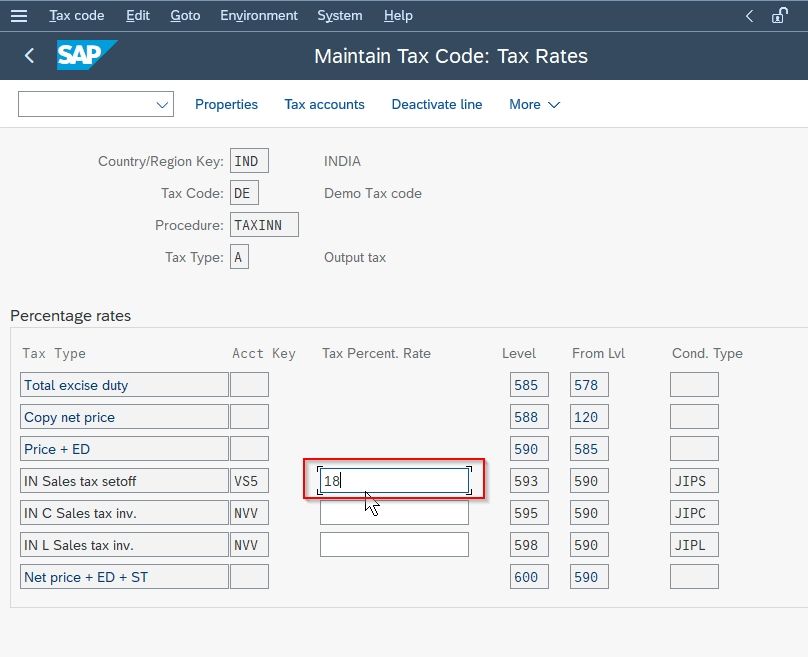Click the Tax Percent. Rate column header
Screen dimensions: 808x657
(x=376, y=353)
